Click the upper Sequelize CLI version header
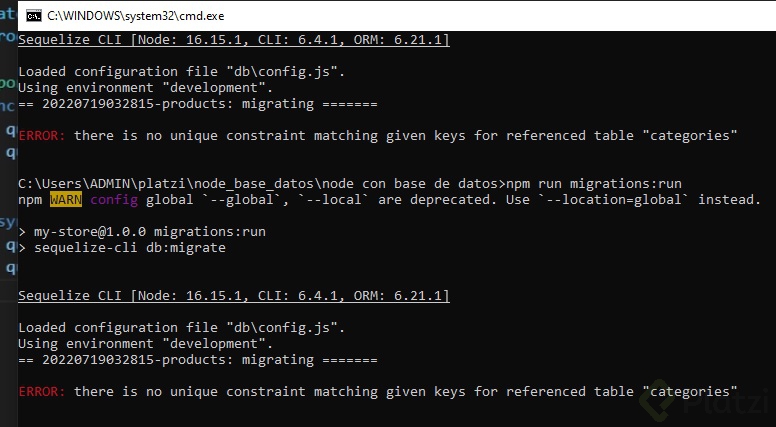 point(233,39)
